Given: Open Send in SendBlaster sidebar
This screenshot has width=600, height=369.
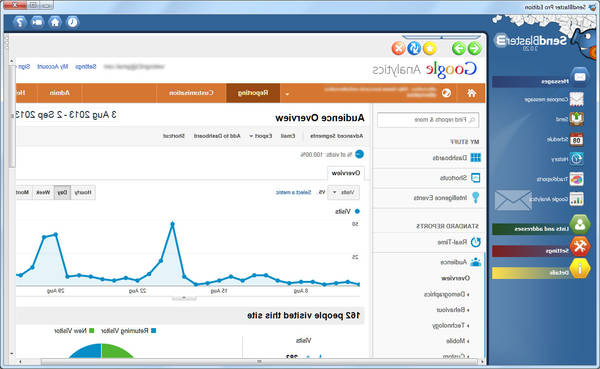Looking at the screenshot, I should pos(569,119).
